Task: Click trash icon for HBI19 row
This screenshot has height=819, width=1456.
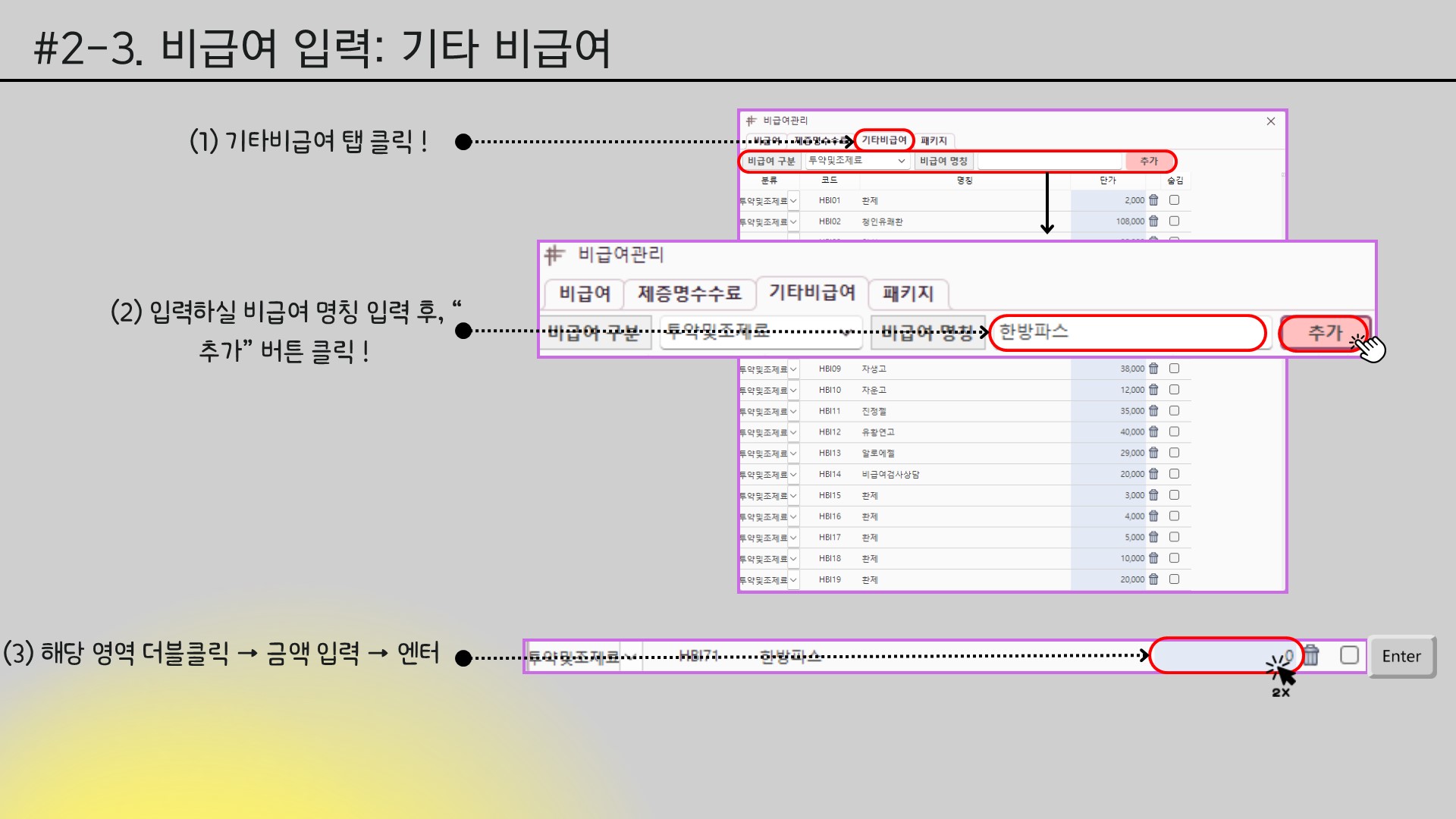Action: click(1153, 579)
